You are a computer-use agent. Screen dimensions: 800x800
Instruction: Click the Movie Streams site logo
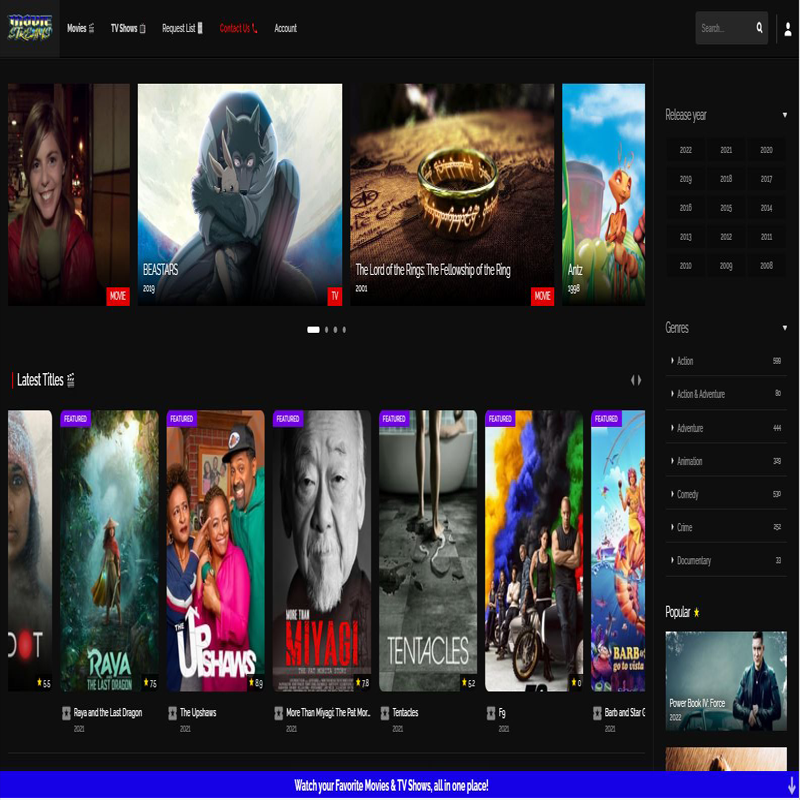click(29, 28)
